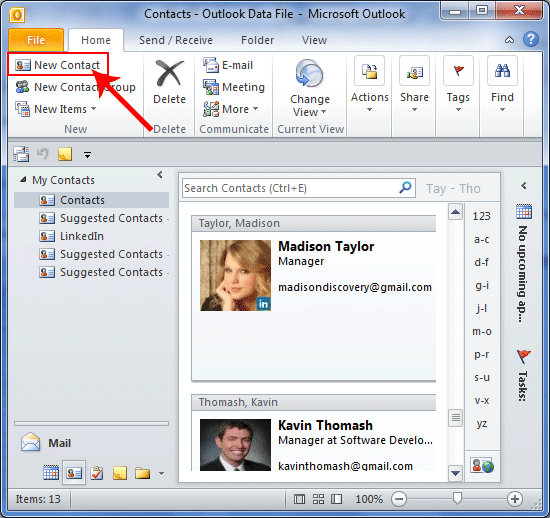The width and height of the screenshot is (550, 518).
Task: Open the Notes module icon
Action: tap(120, 473)
